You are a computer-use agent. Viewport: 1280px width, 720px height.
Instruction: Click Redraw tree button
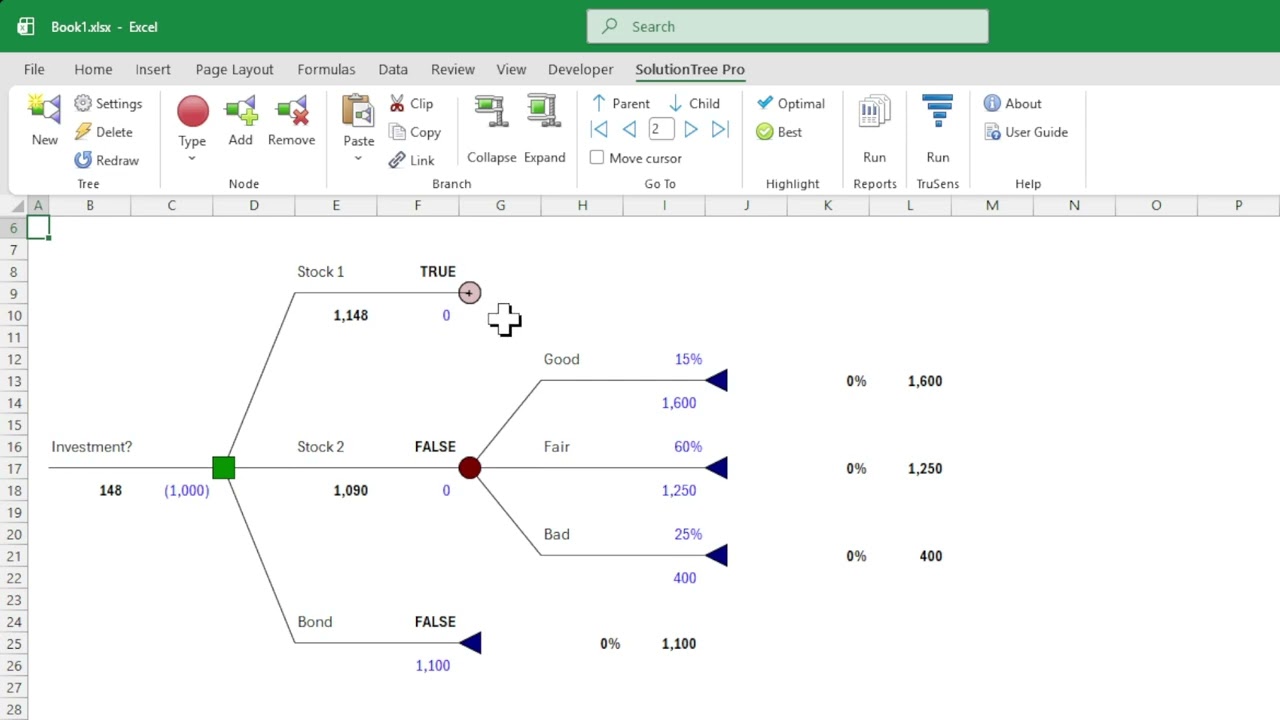[x=106, y=160]
